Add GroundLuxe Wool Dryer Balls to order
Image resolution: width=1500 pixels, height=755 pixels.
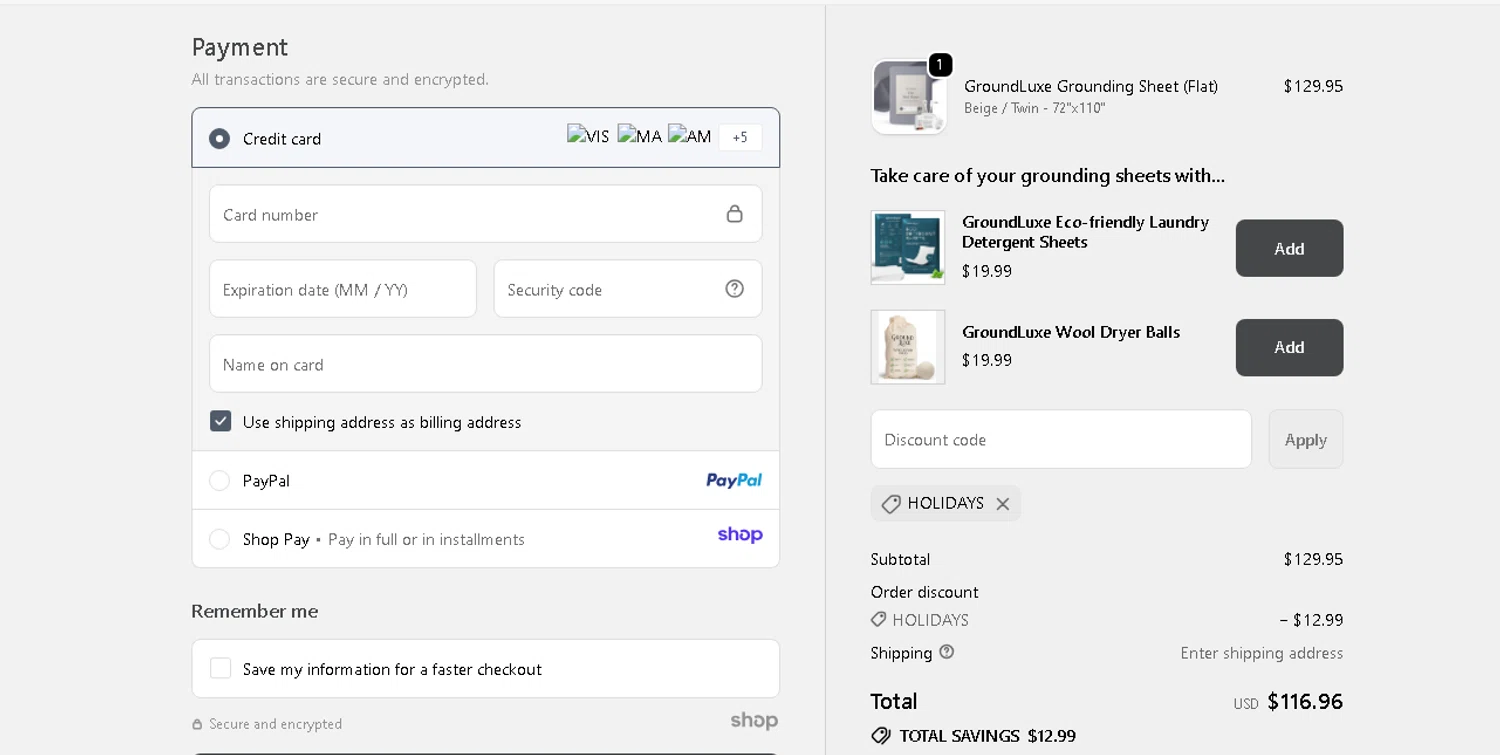point(1289,347)
